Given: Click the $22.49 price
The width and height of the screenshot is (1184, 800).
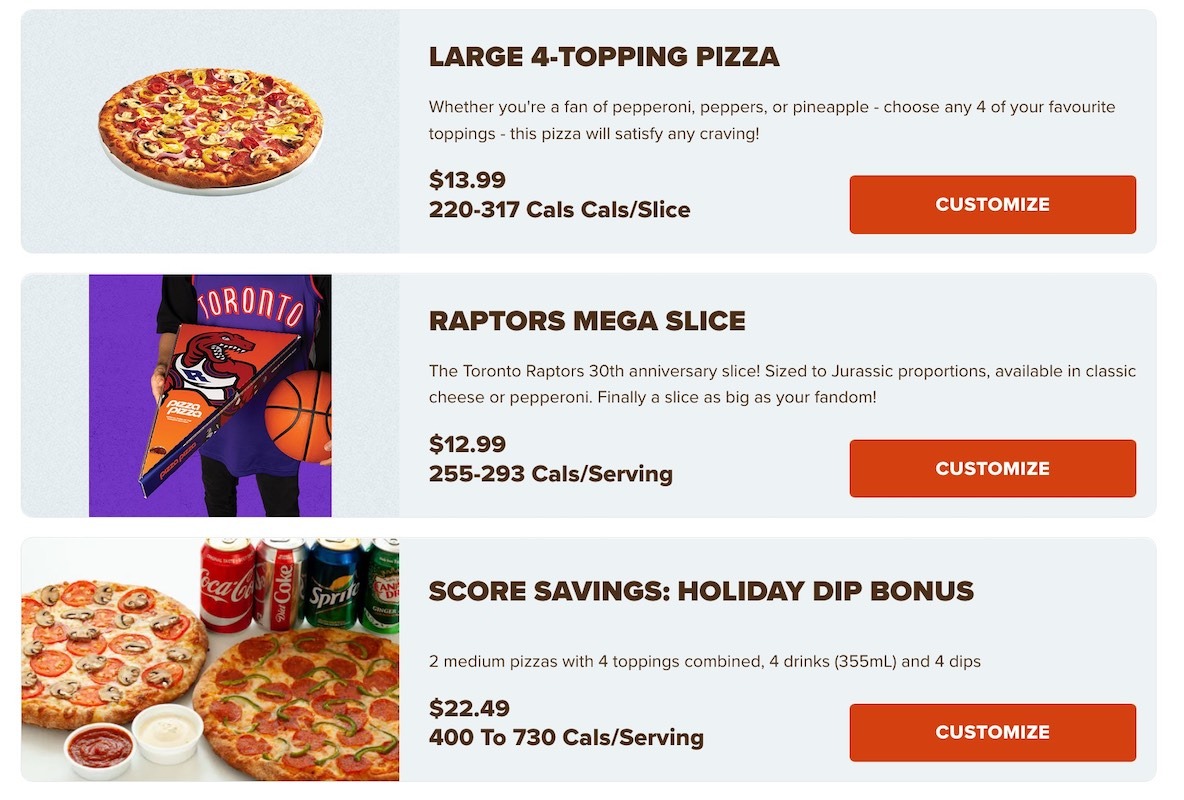Looking at the screenshot, I should click(x=469, y=708).
